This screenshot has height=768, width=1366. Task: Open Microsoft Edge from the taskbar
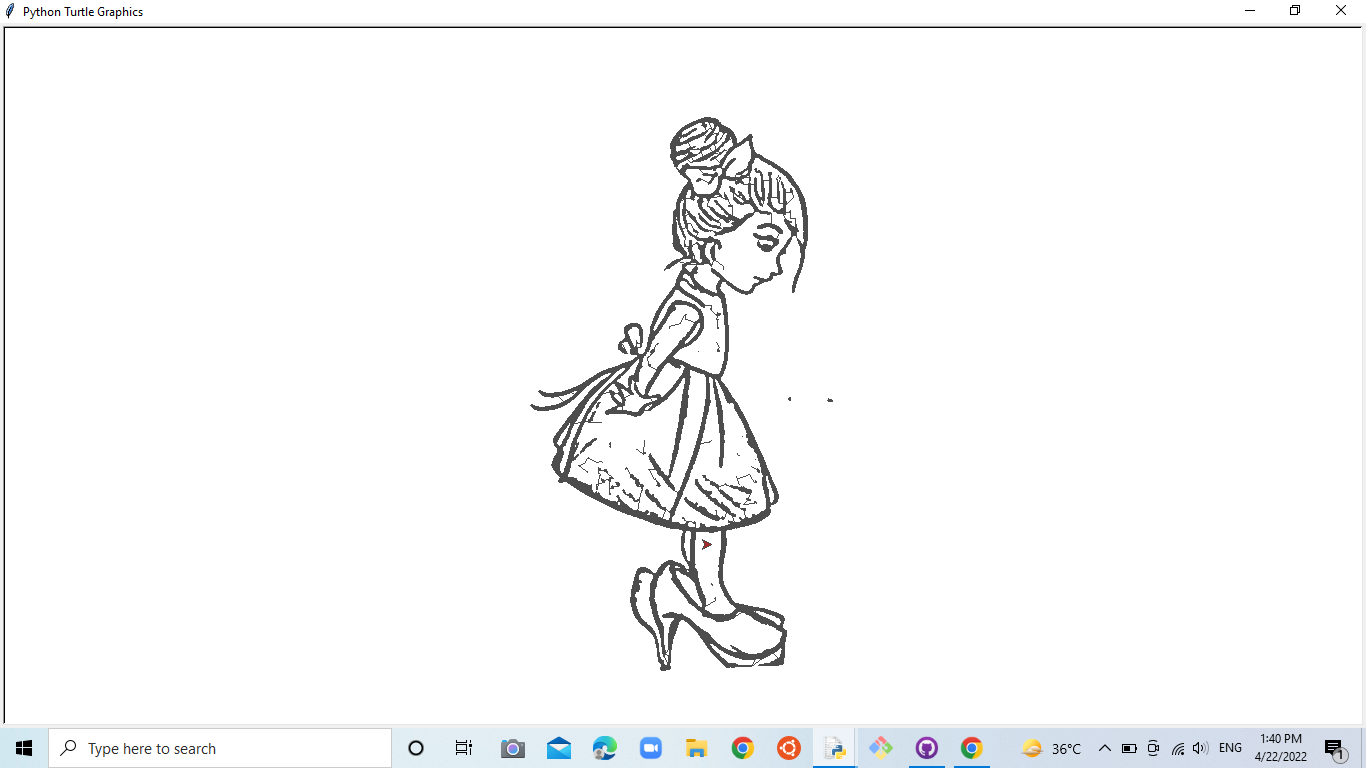(605, 748)
